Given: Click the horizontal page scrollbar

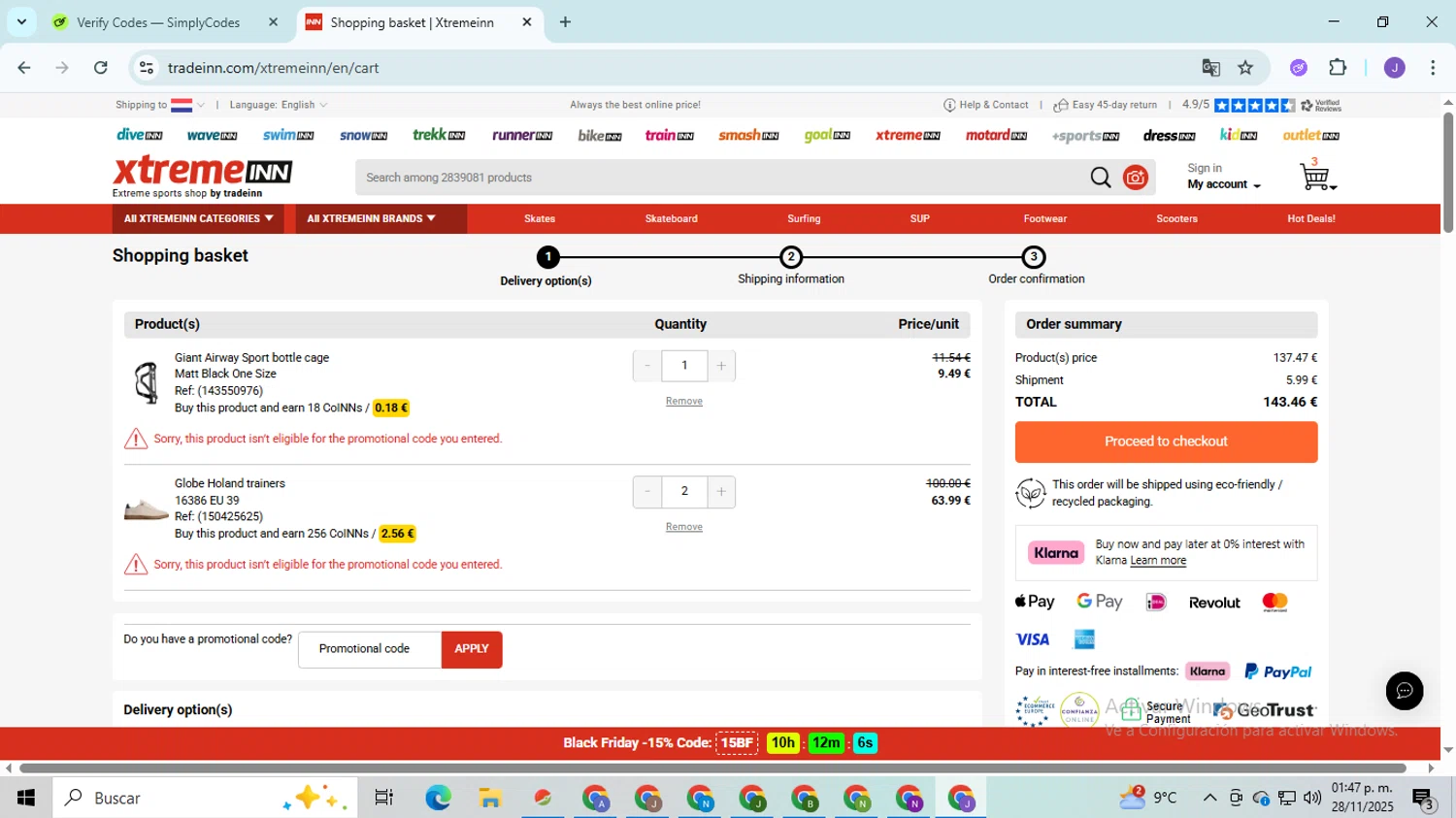Looking at the screenshot, I should tap(712, 769).
